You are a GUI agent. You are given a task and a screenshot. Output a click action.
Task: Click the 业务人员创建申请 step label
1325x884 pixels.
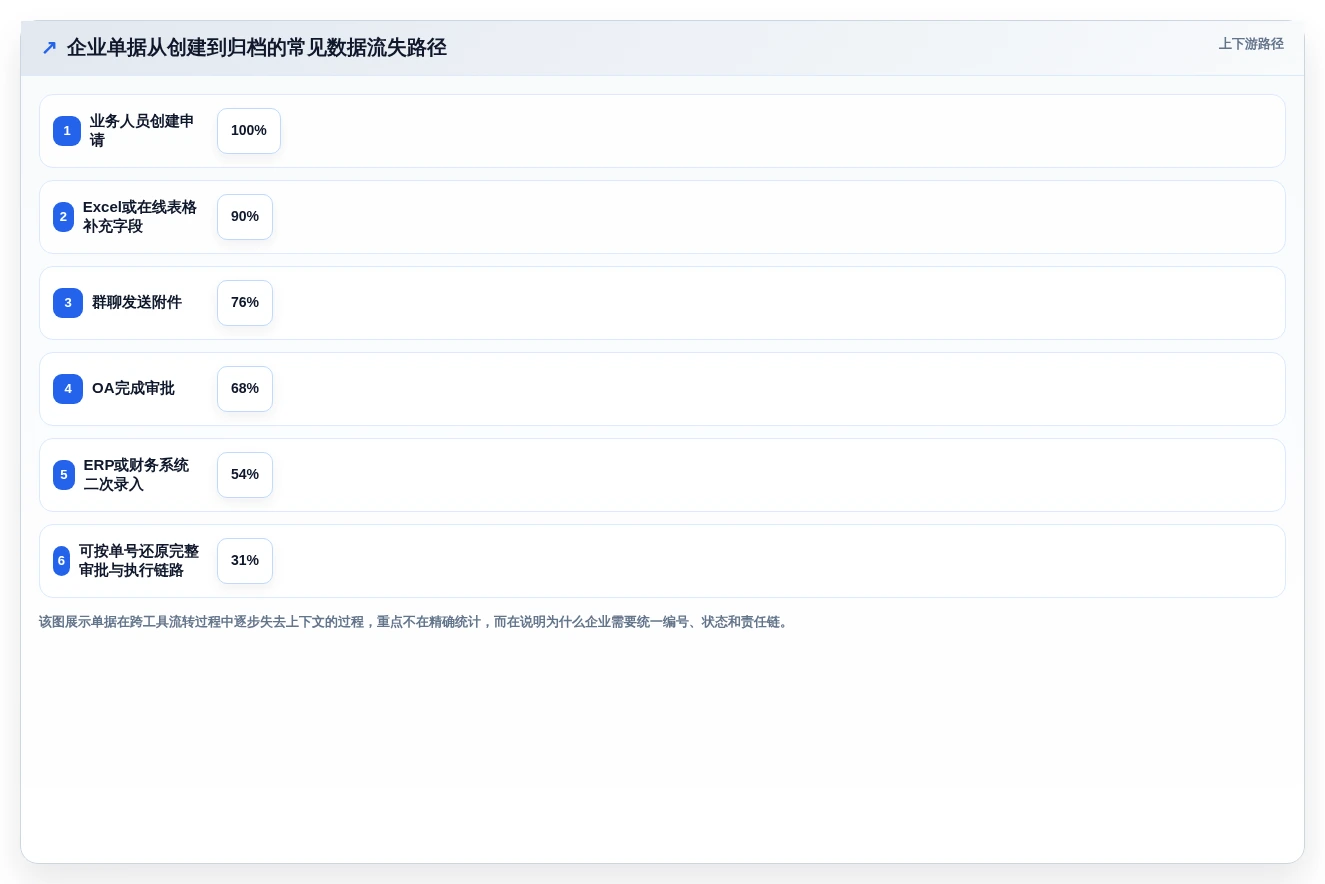tap(142, 131)
